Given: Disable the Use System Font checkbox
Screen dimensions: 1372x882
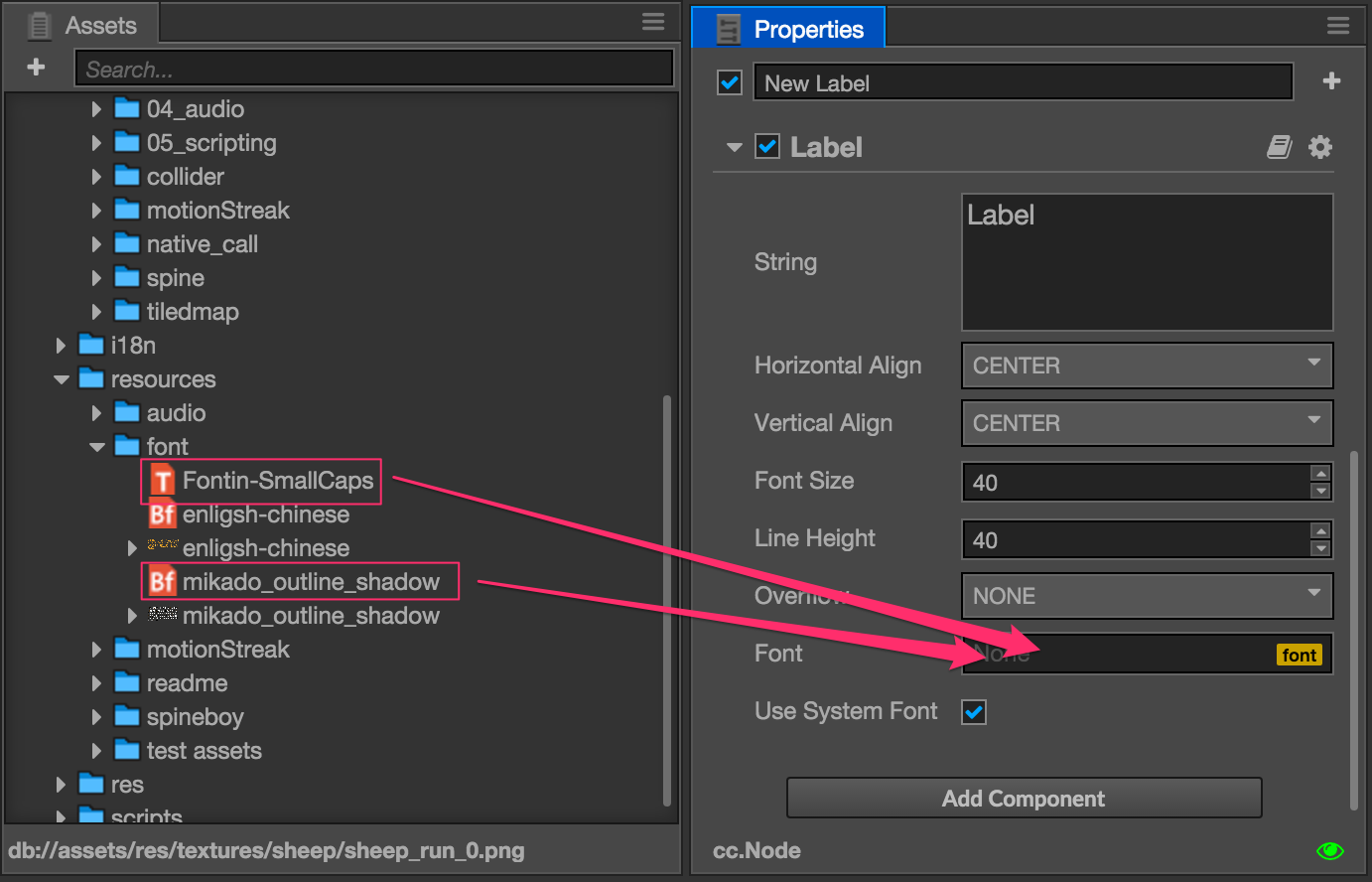Looking at the screenshot, I should coord(974,712).
